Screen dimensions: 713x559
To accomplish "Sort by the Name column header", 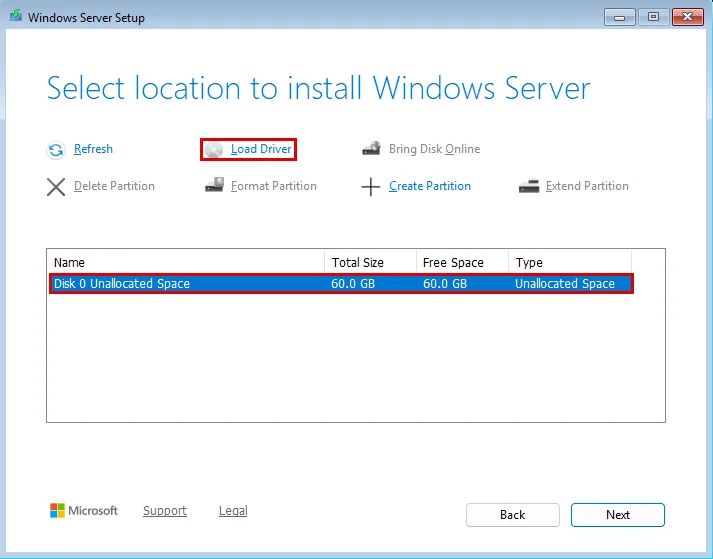I will (186, 262).
